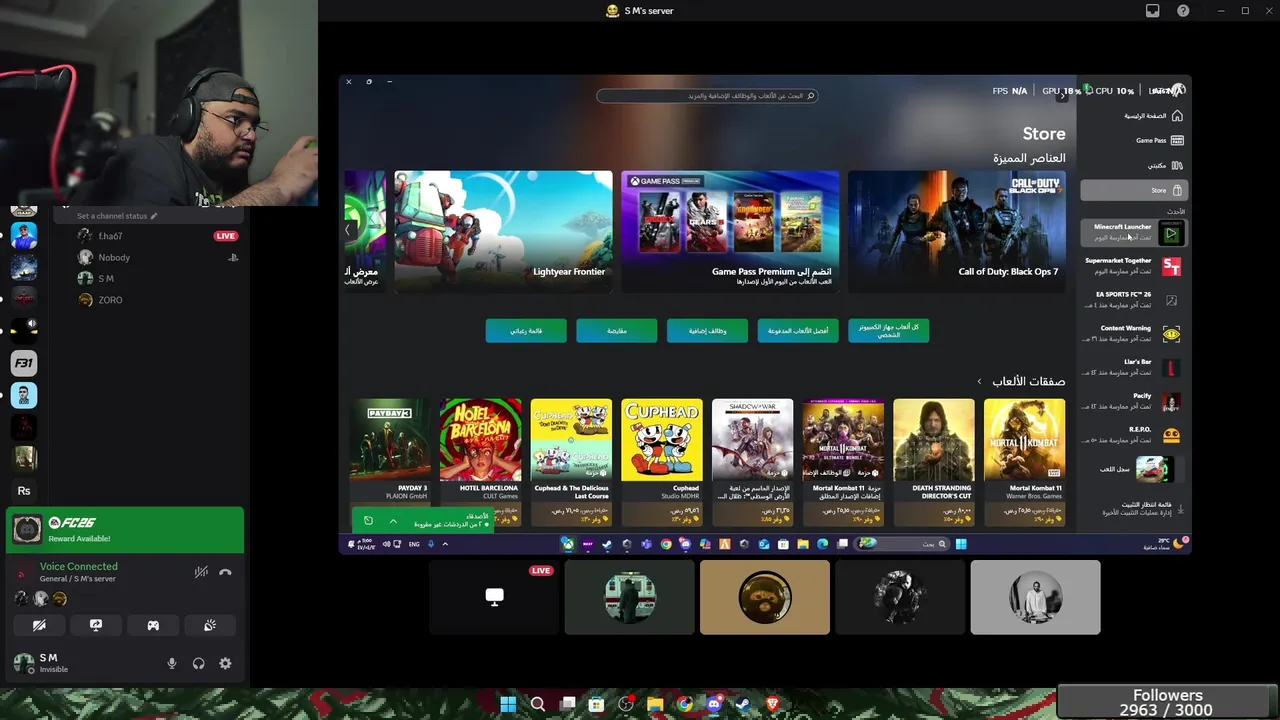Toggle Discord camera on

click(39, 625)
